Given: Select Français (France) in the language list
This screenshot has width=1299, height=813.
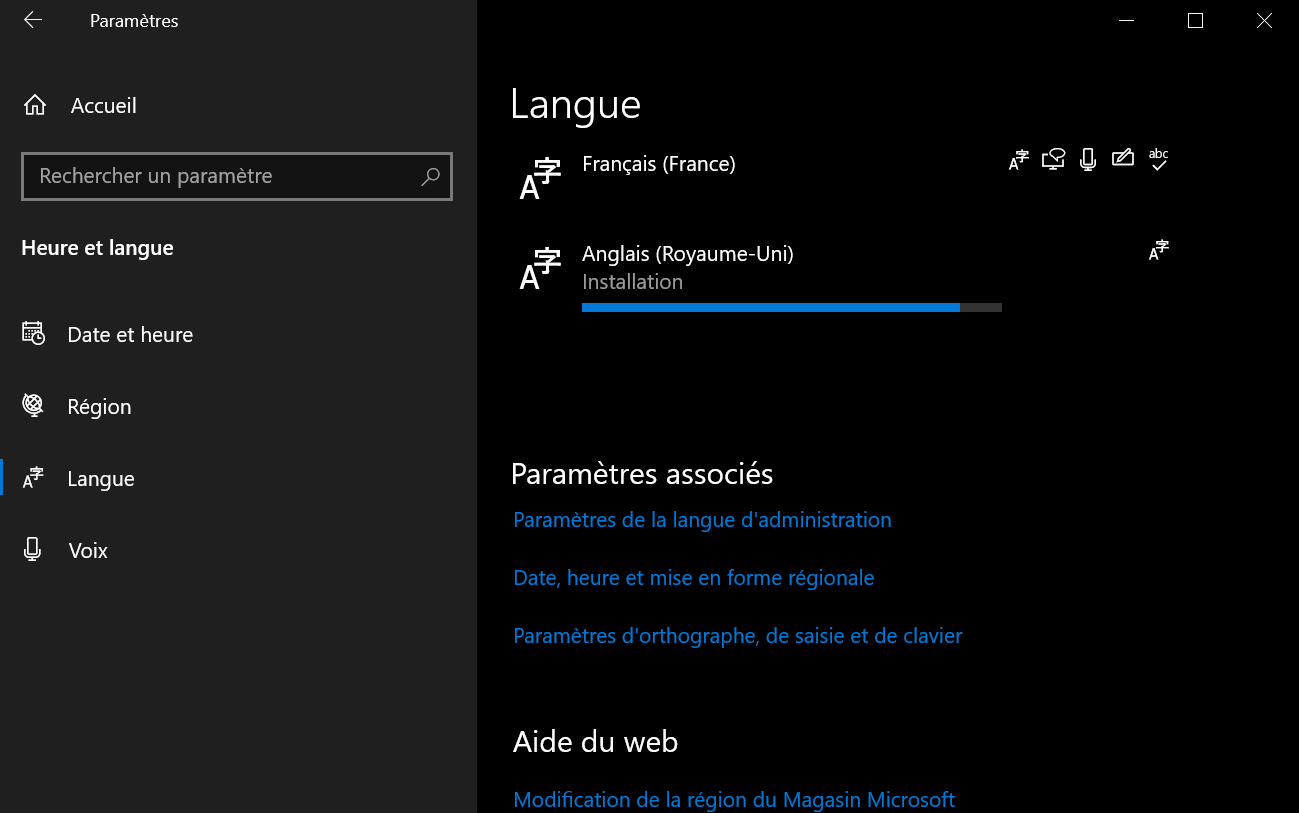Looking at the screenshot, I should 659,164.
